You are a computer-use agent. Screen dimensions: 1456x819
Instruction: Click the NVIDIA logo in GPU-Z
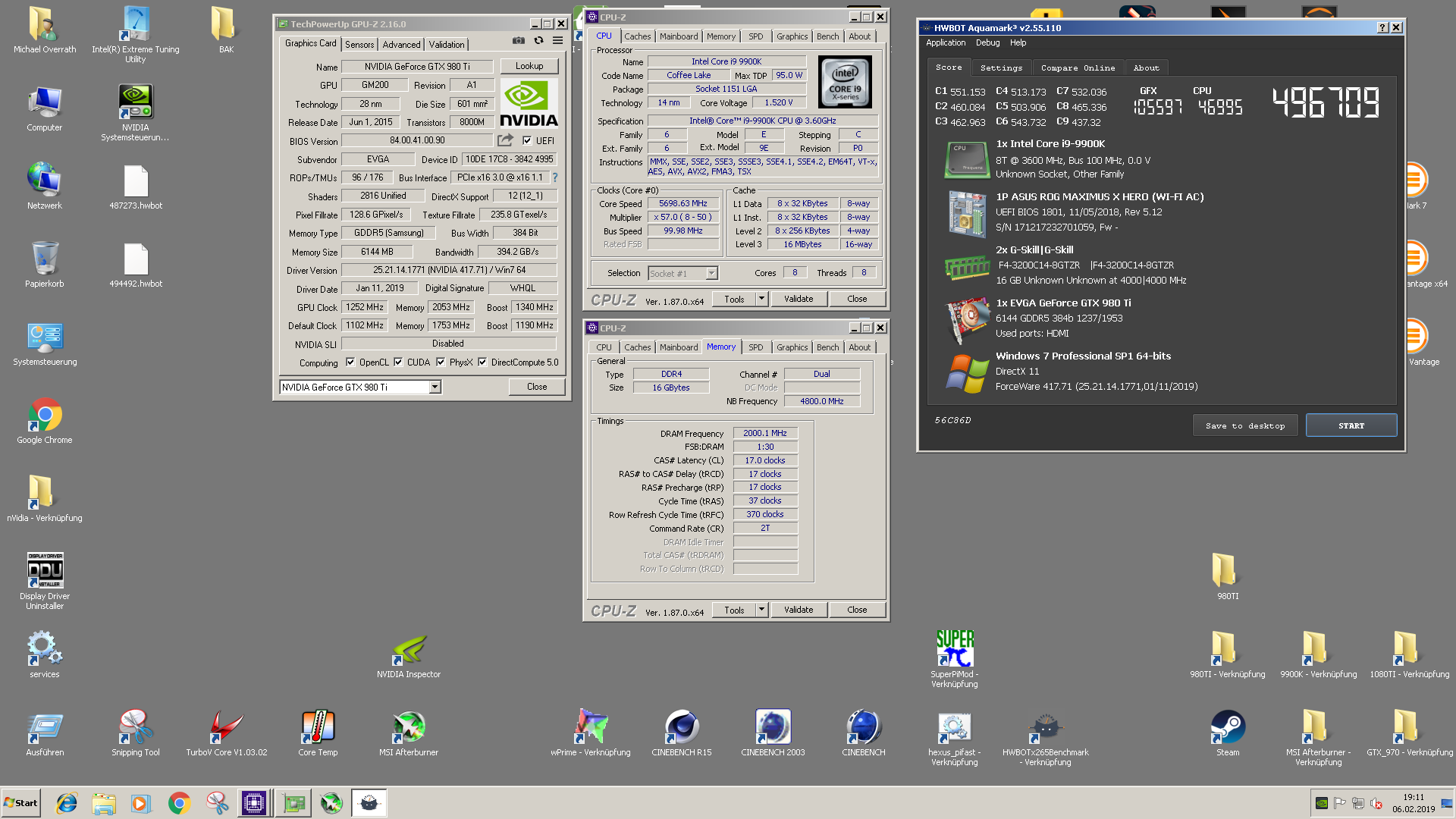[x=529, y=103]
